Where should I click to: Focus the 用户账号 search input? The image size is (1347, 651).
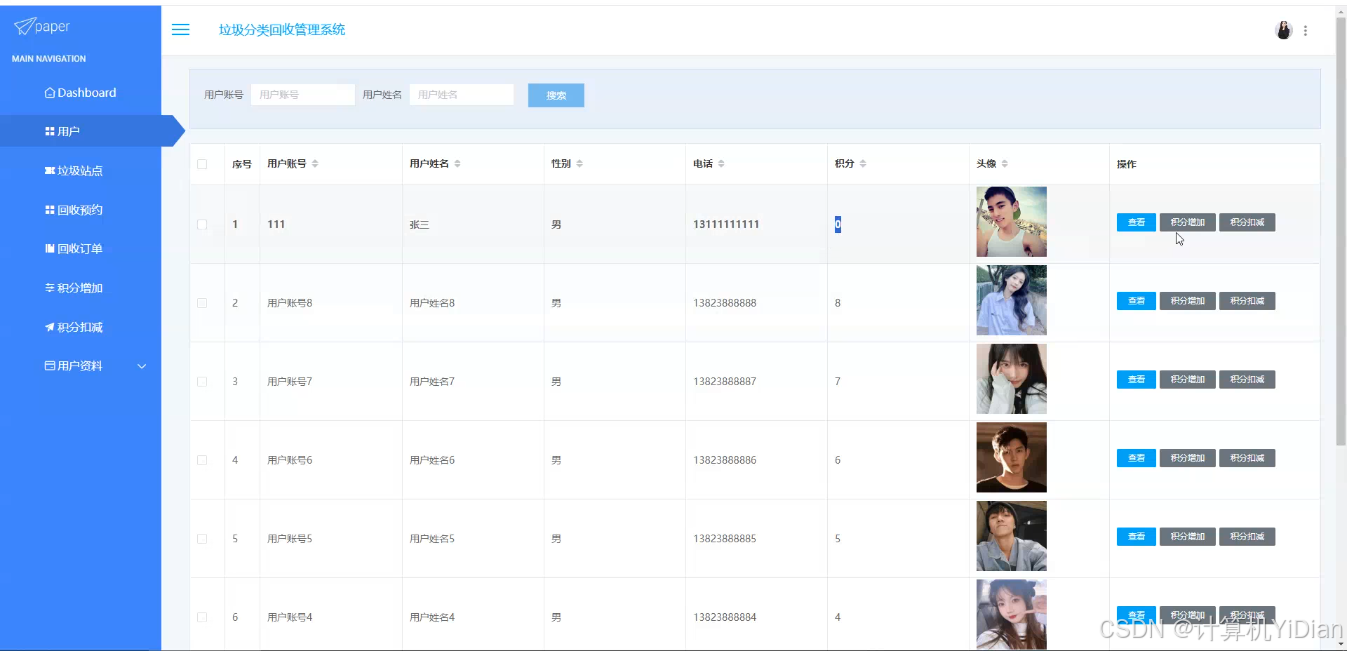[303, 95]
